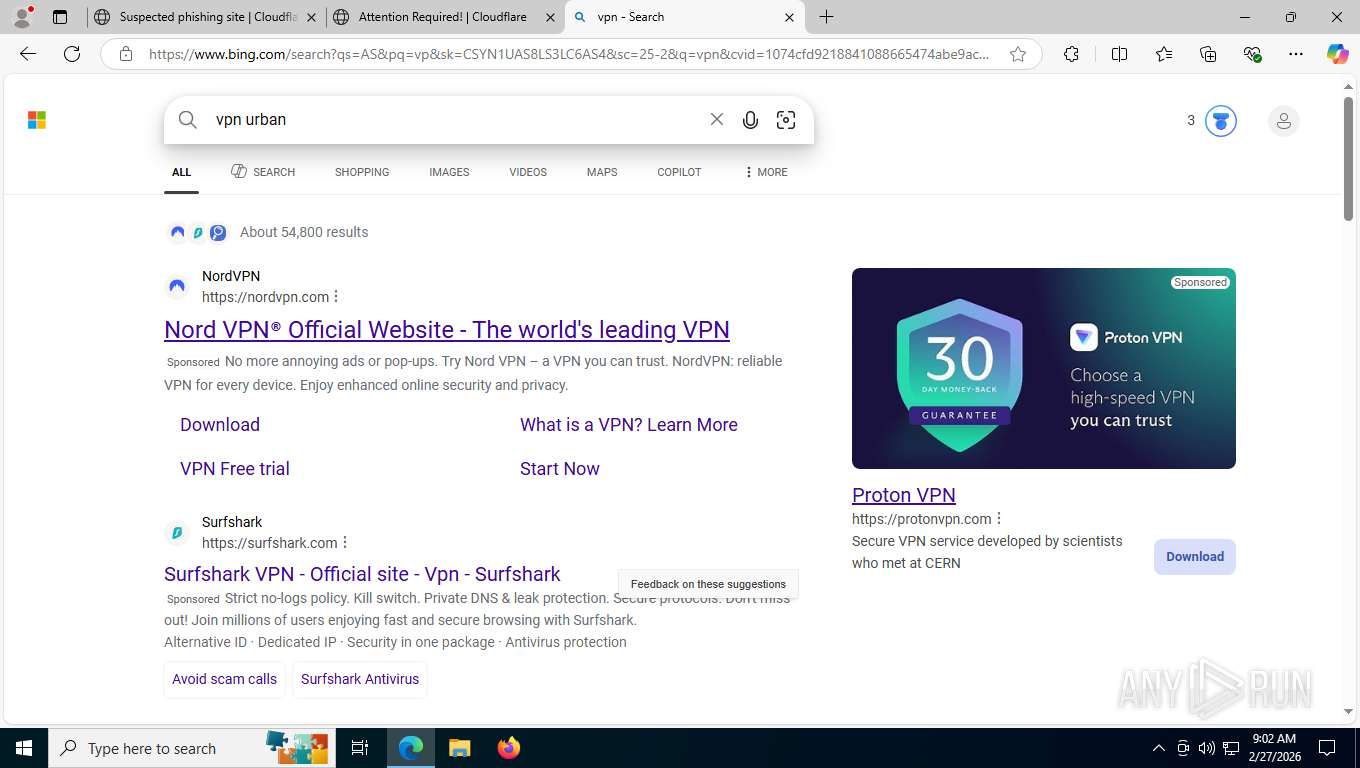Open VPN Free trial sitelink
This screenshot has width=1360, height=768.
click(x=235, y=469)
